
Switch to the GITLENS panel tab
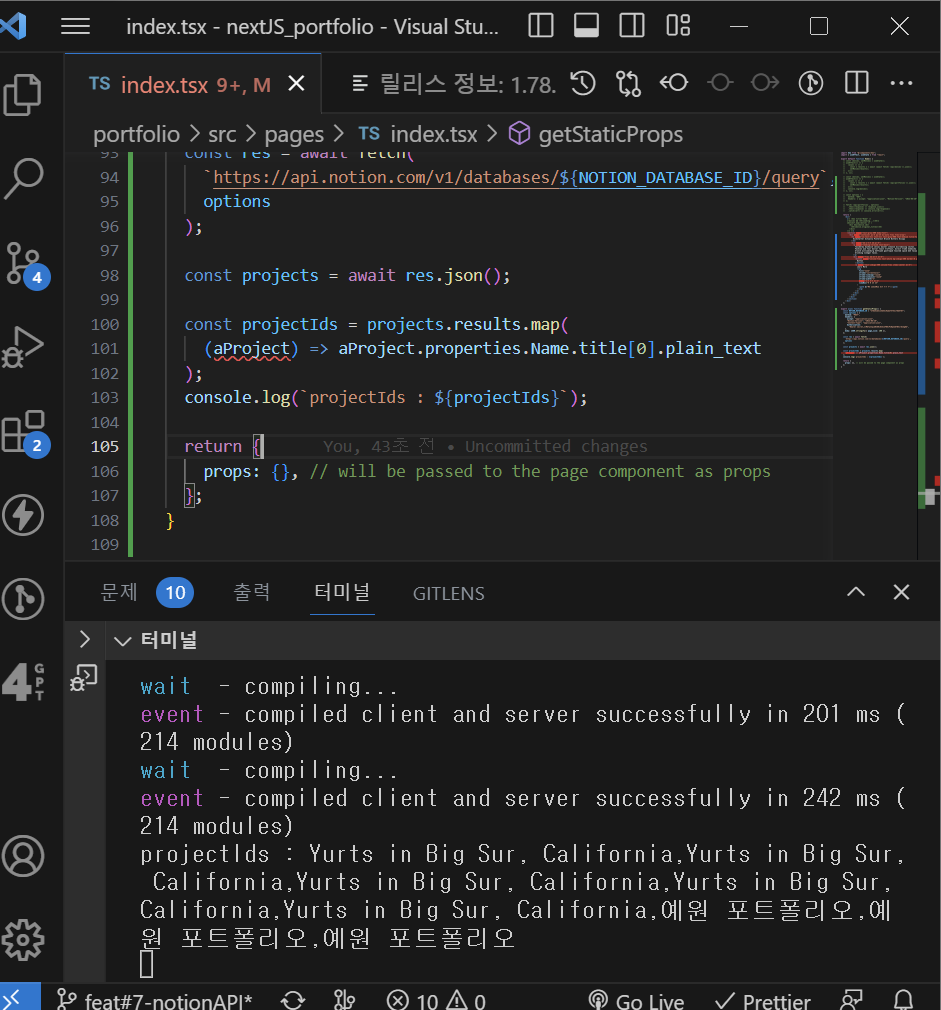448,593
